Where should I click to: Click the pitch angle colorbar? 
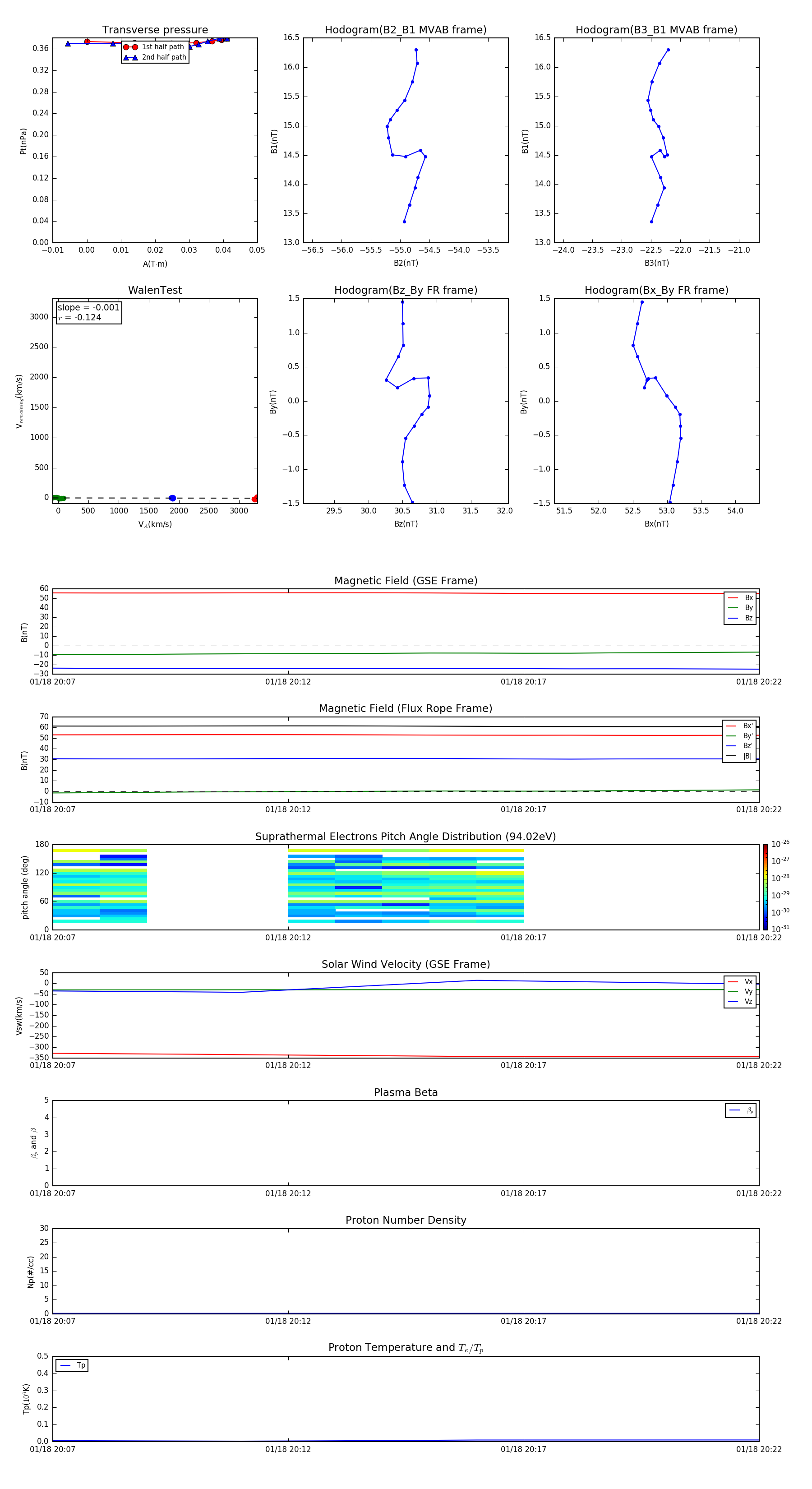pyautogui.click(x=765, y=887)
